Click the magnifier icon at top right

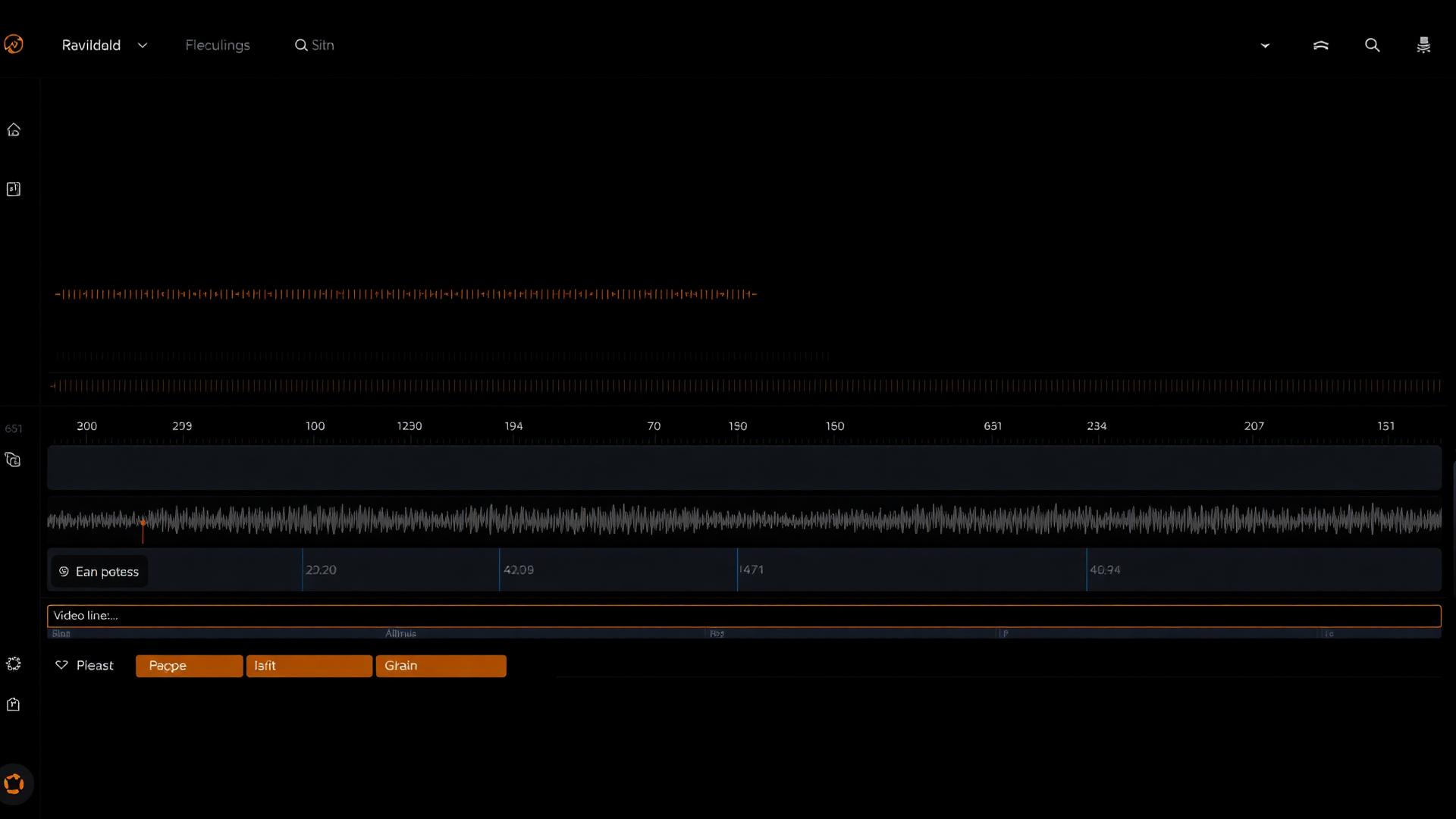click(x=1373, y=45)
